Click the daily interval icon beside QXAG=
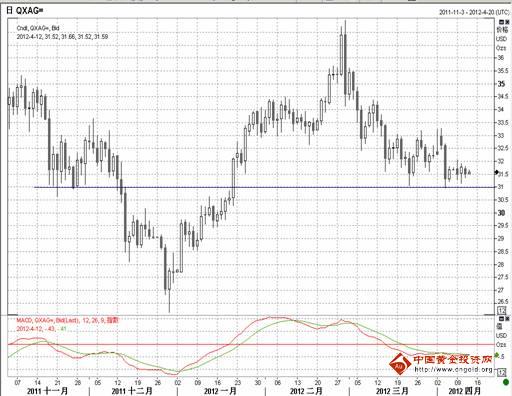Image resolution: width=512 pixels, height=396 pixels. tap(9, 10)
